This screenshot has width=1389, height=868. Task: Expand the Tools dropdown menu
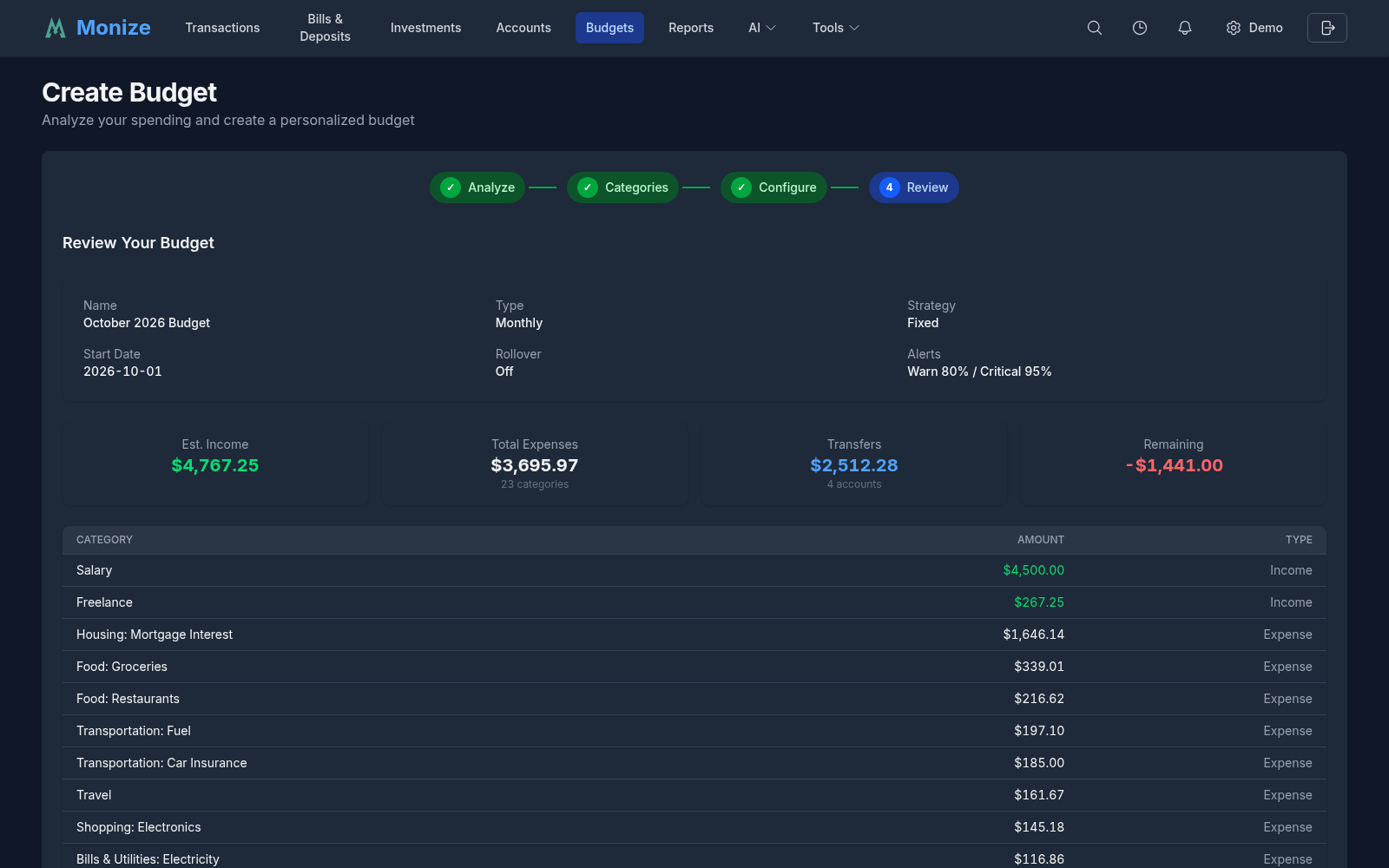pos(836,28)
